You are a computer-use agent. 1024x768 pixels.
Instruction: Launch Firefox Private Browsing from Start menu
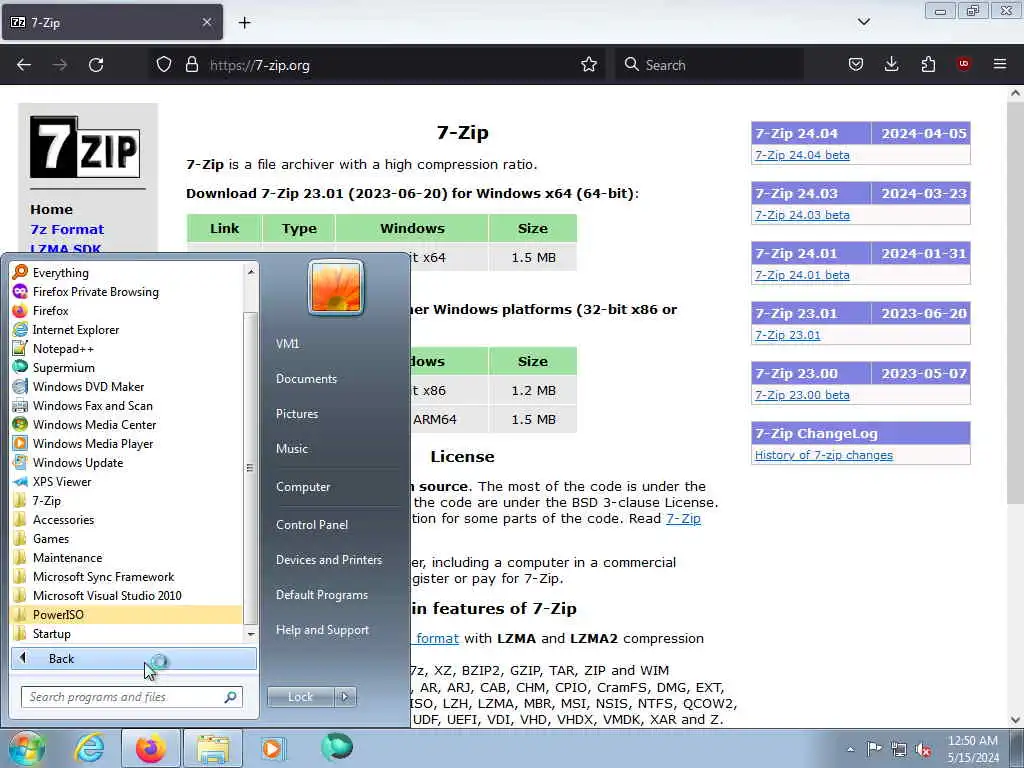(95, 291)
